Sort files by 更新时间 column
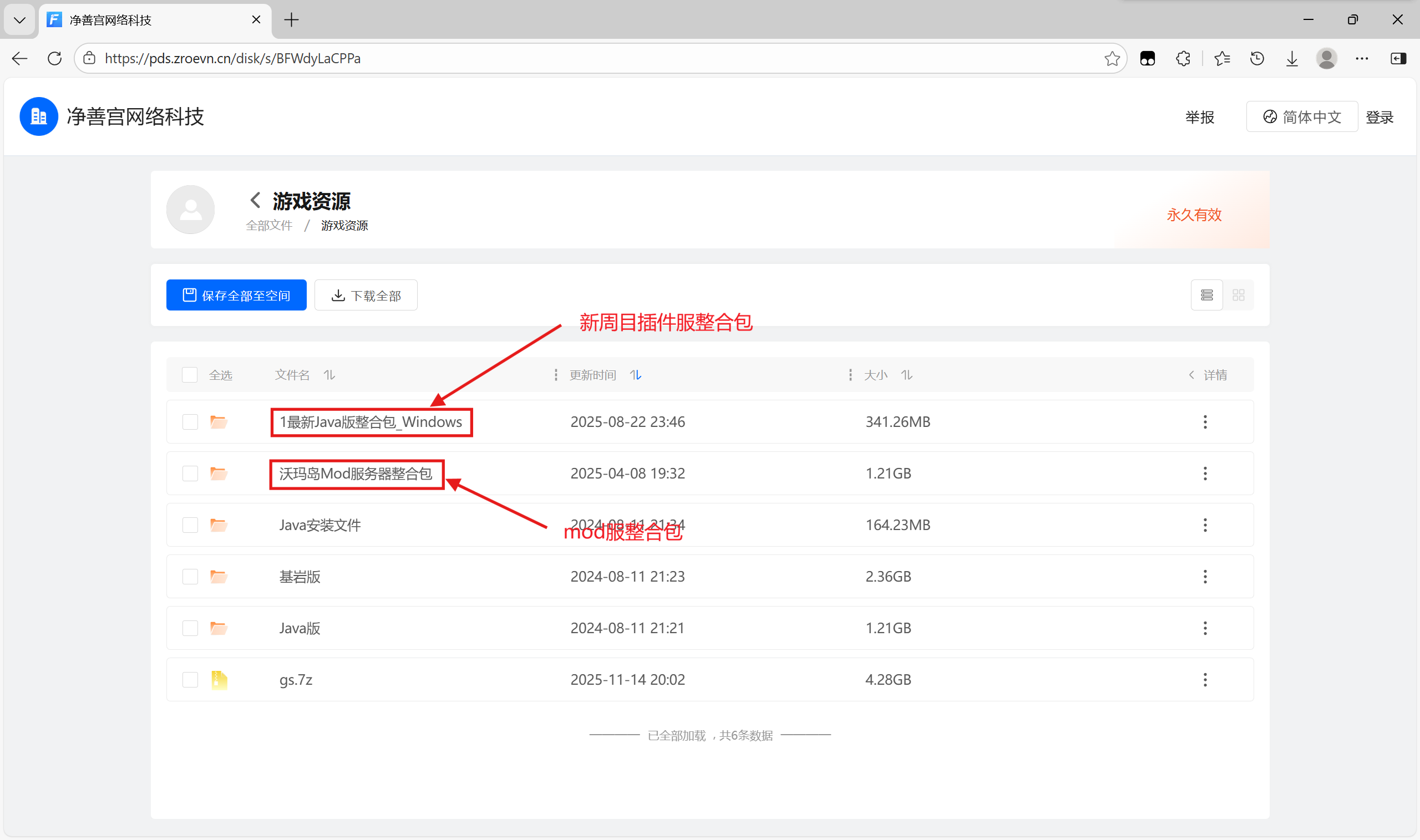The height and width of the screenshot is (840, 1420). [636, 375]
